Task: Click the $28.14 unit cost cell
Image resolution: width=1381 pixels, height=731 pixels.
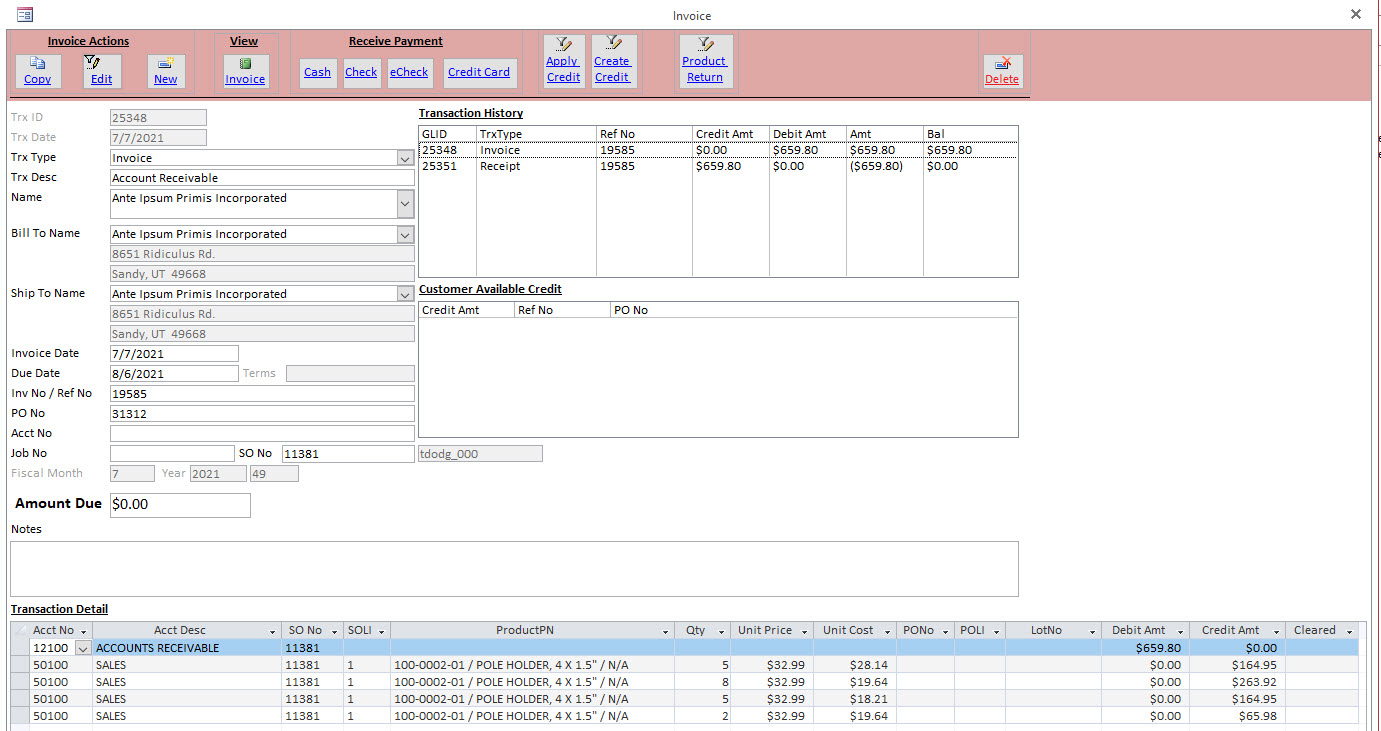Action: [x=855, y=665]
